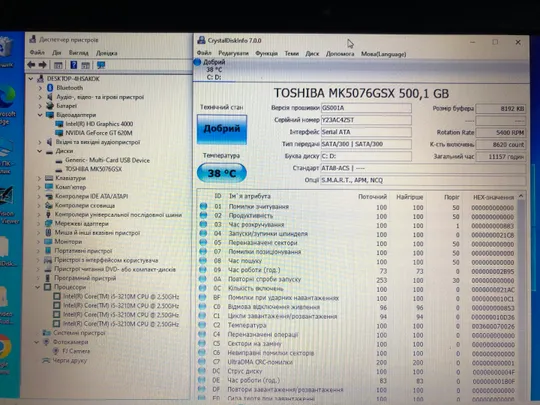The width and height of the screenshot is (540, 405).
Task: Click the Back arrow in Device Manager toolbar
Action: tap(31, 65)
